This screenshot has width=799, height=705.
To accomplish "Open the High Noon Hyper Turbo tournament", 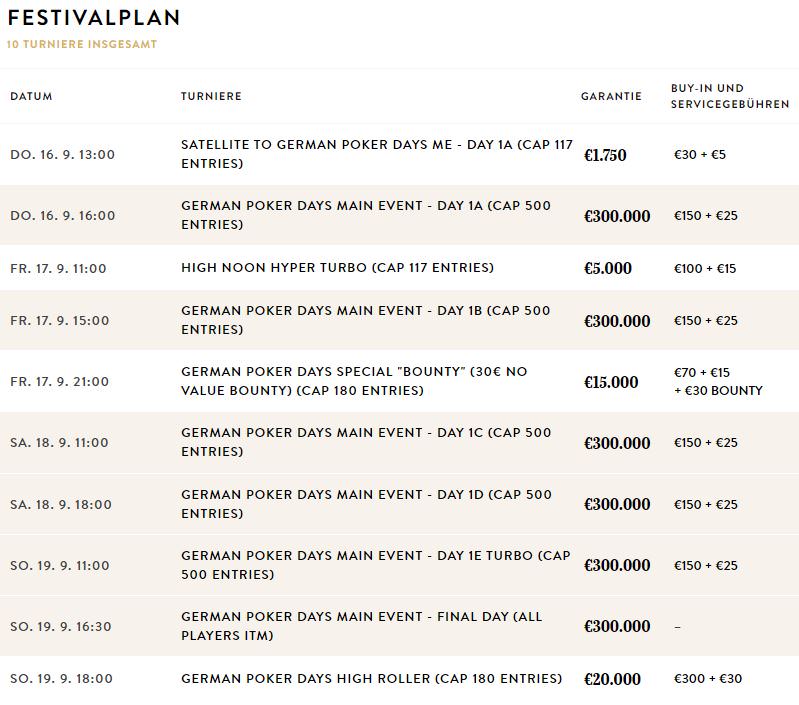I will click(x=337, y=268).
